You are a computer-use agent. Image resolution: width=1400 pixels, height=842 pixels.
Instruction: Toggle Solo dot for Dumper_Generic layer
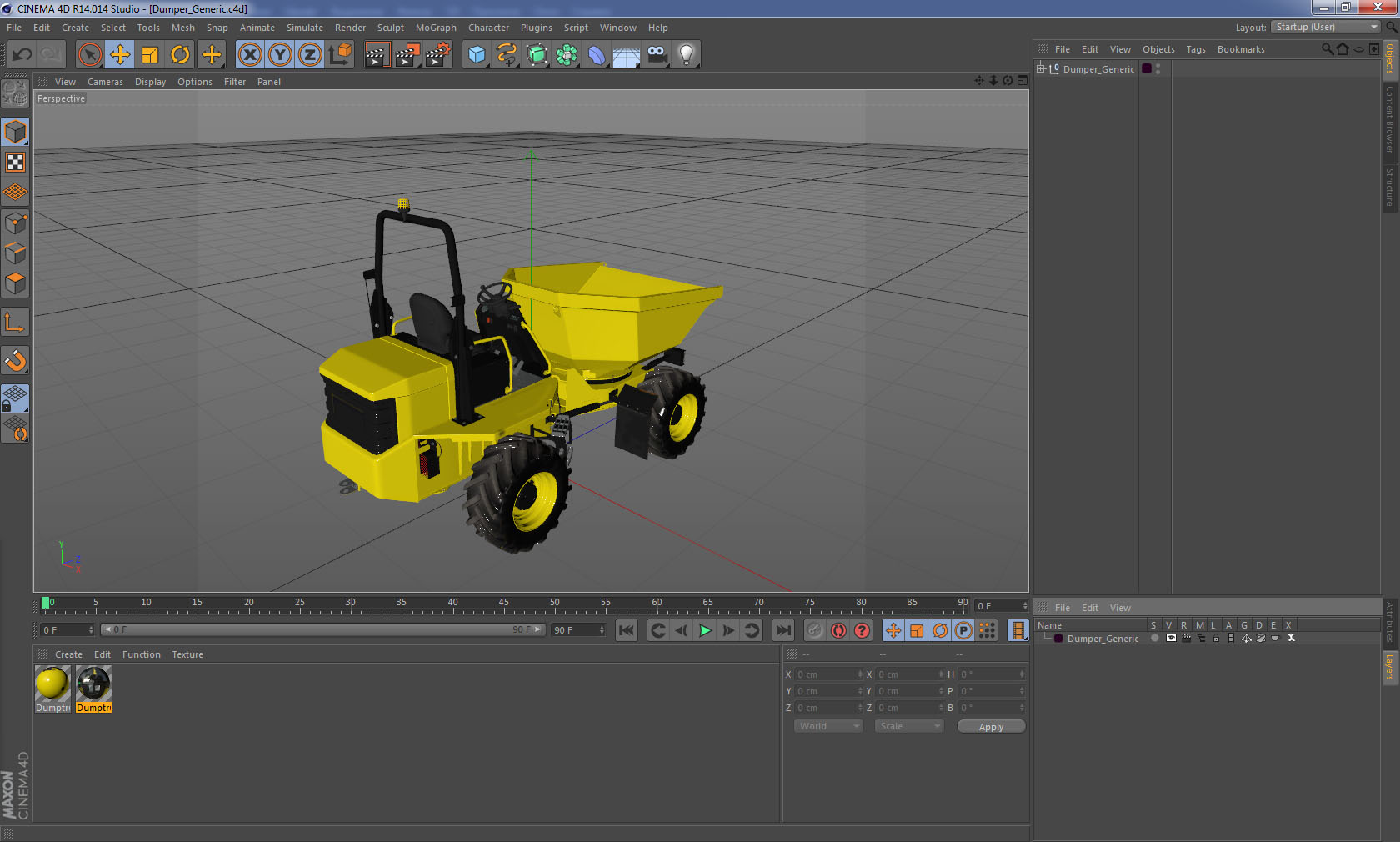[x=1155, y=638]
